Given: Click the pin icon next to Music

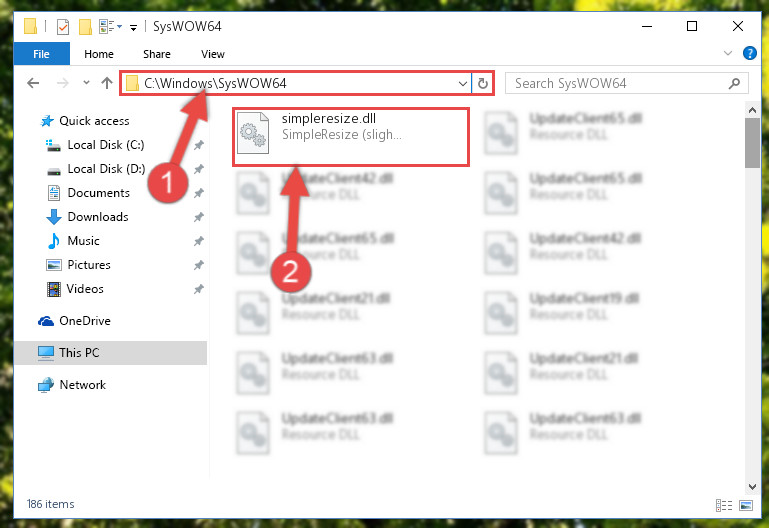Looking at the screenshot, I should pos(199,241).
